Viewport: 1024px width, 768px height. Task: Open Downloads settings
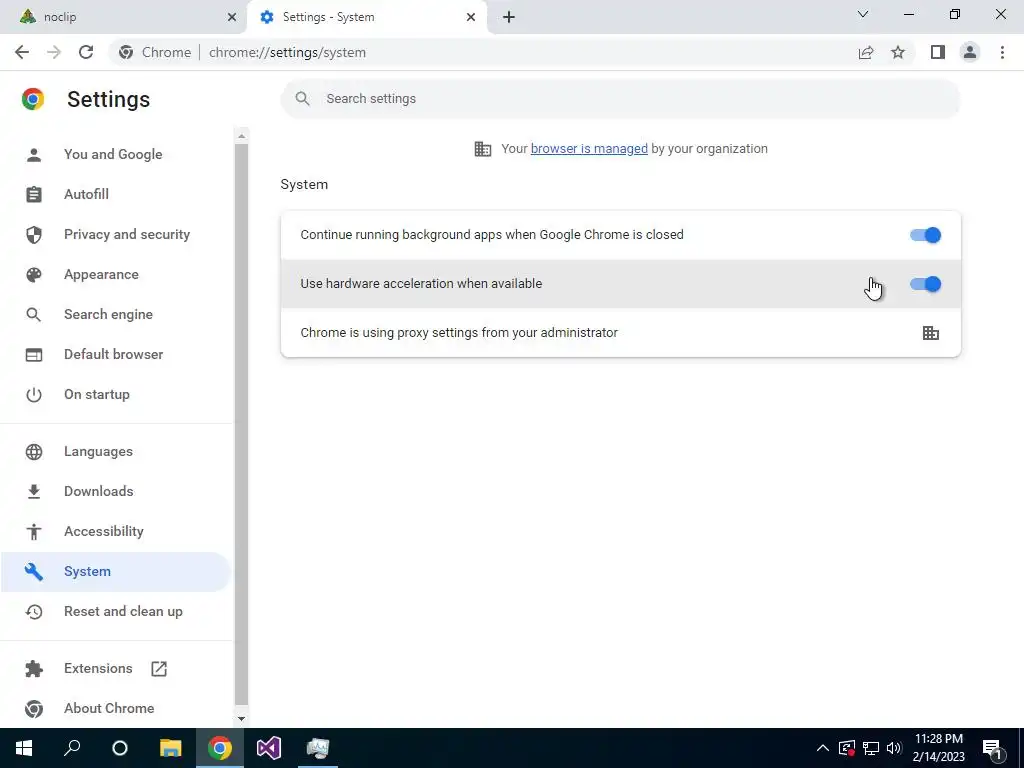[x=116, y=492]
